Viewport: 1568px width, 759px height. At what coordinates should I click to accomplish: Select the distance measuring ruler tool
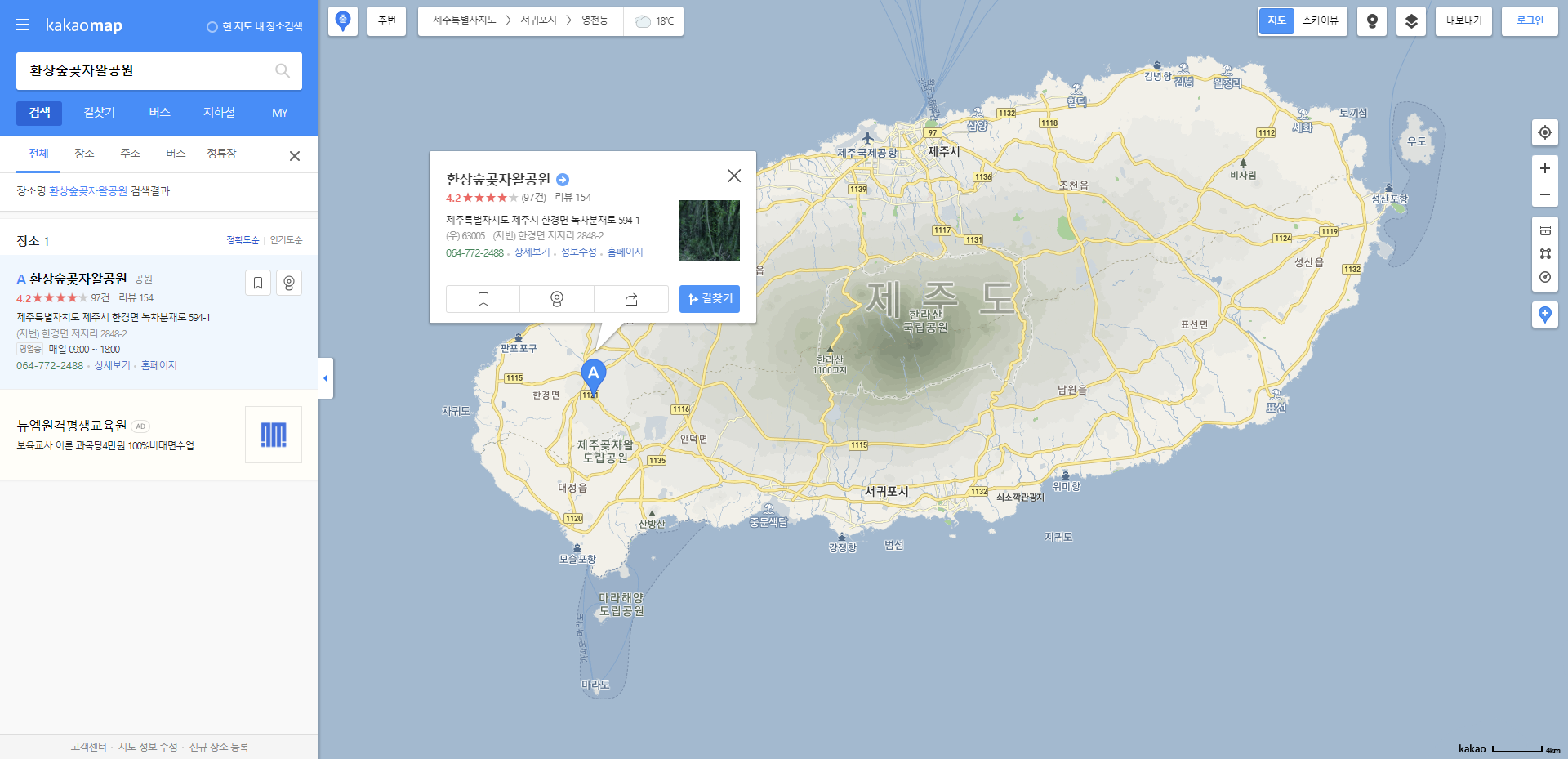click(x=1545, y=231)
